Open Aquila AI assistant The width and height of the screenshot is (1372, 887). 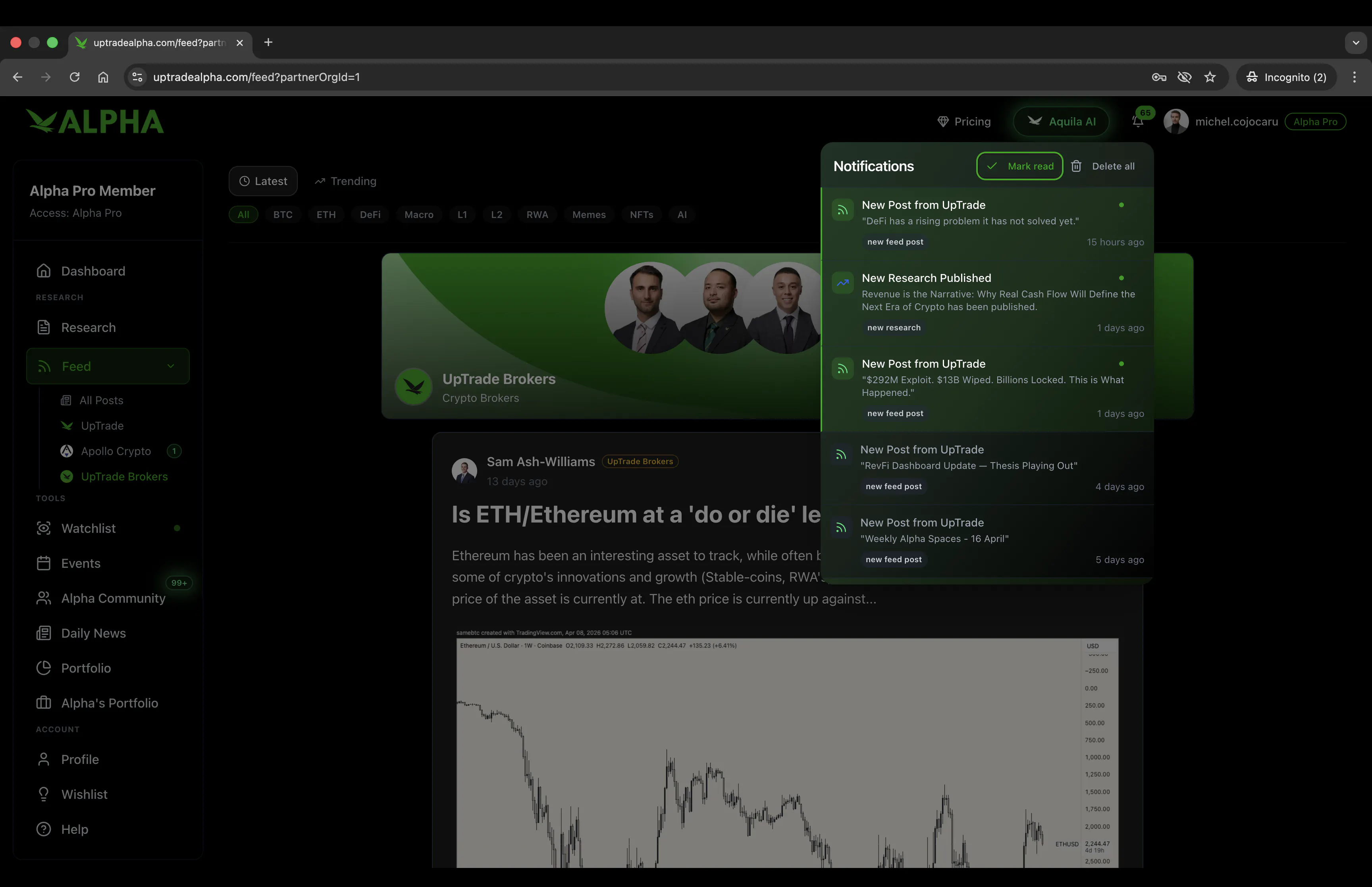pos(1062,121)
